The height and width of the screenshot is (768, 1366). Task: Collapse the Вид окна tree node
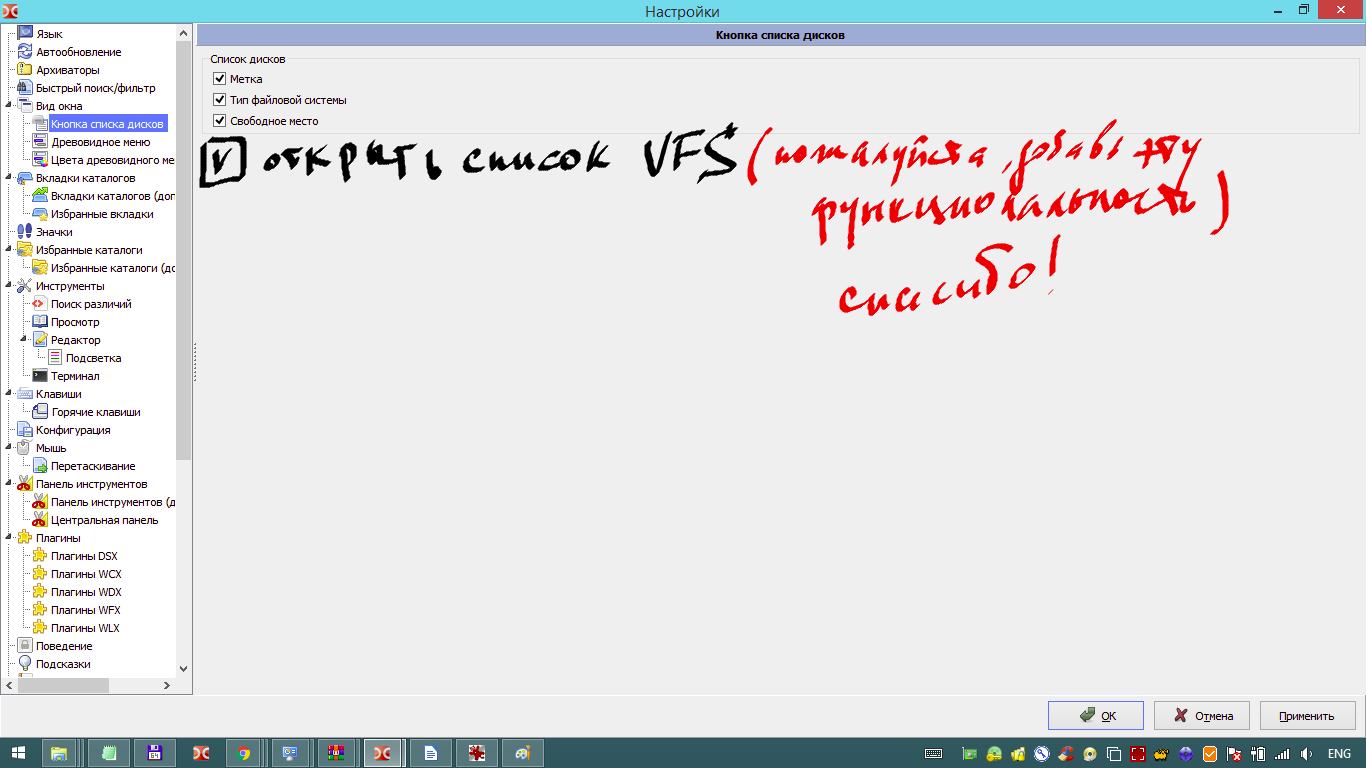(9, 106)
